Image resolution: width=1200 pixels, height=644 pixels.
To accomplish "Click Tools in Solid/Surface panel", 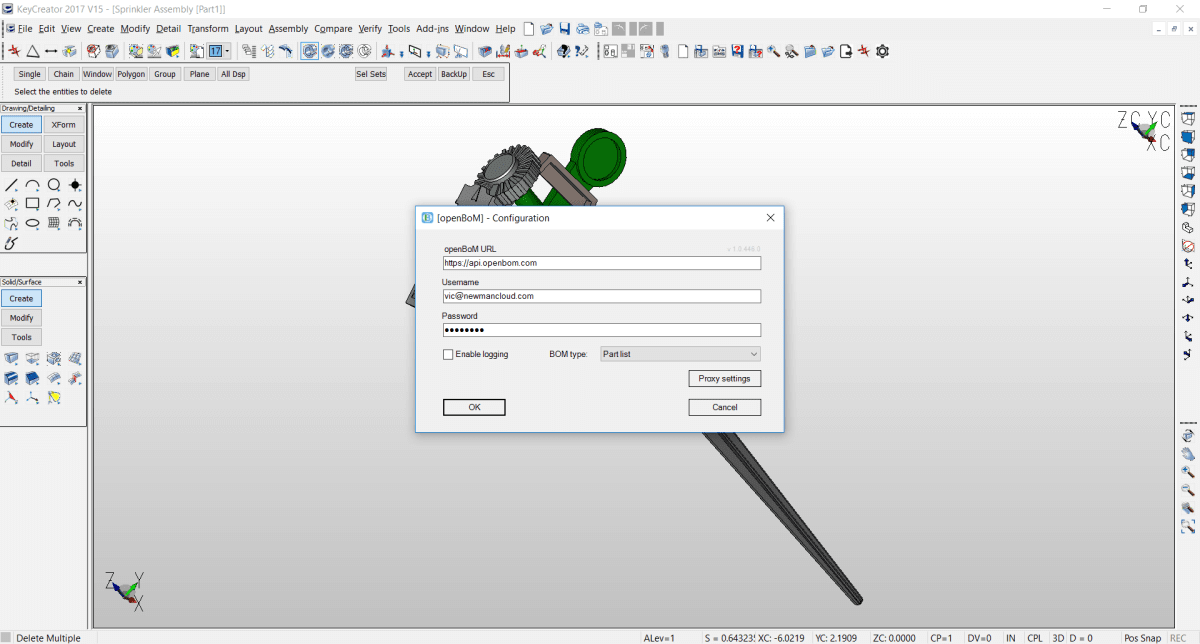I will (21, 337).
